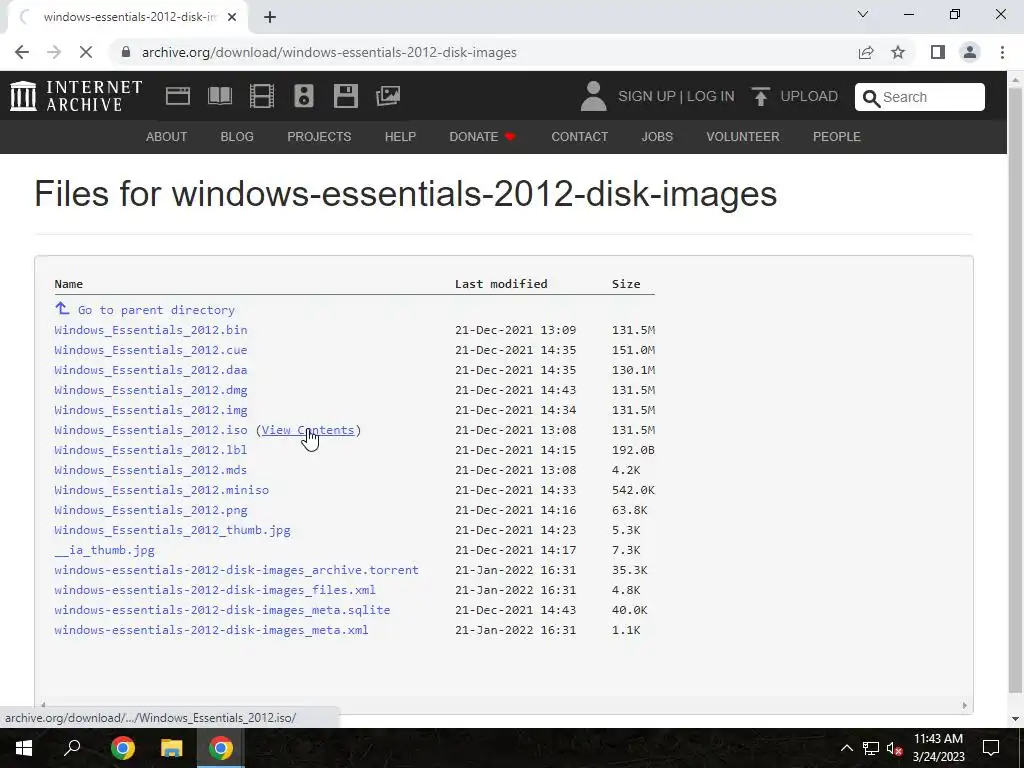This screenshot has width=1024, height=768.
Task: Download Windows_Essentials_2012.cue
Action: click(151, 350)
